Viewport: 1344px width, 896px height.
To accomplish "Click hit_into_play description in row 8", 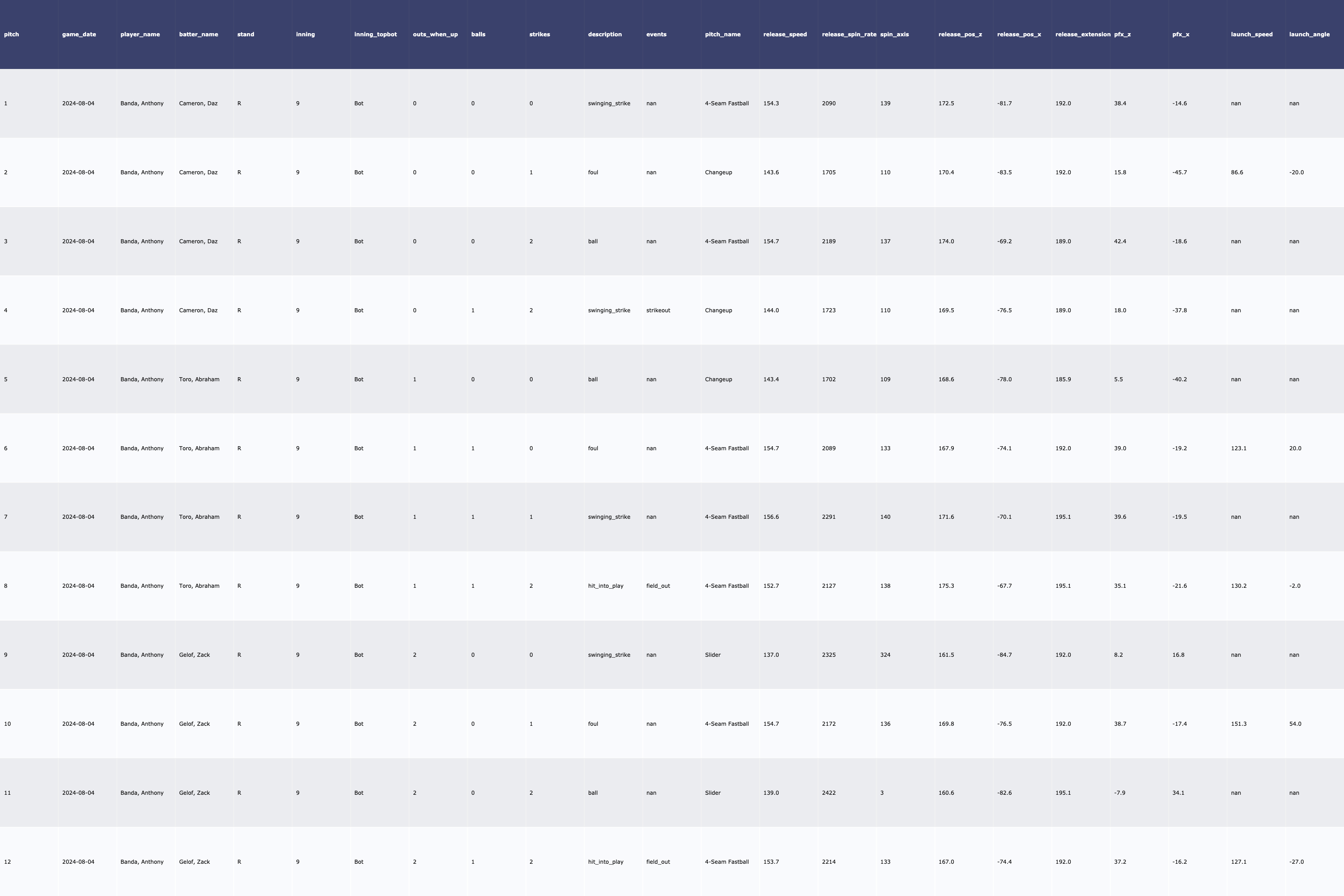I will pyautogui.click(x=605, y=586).
